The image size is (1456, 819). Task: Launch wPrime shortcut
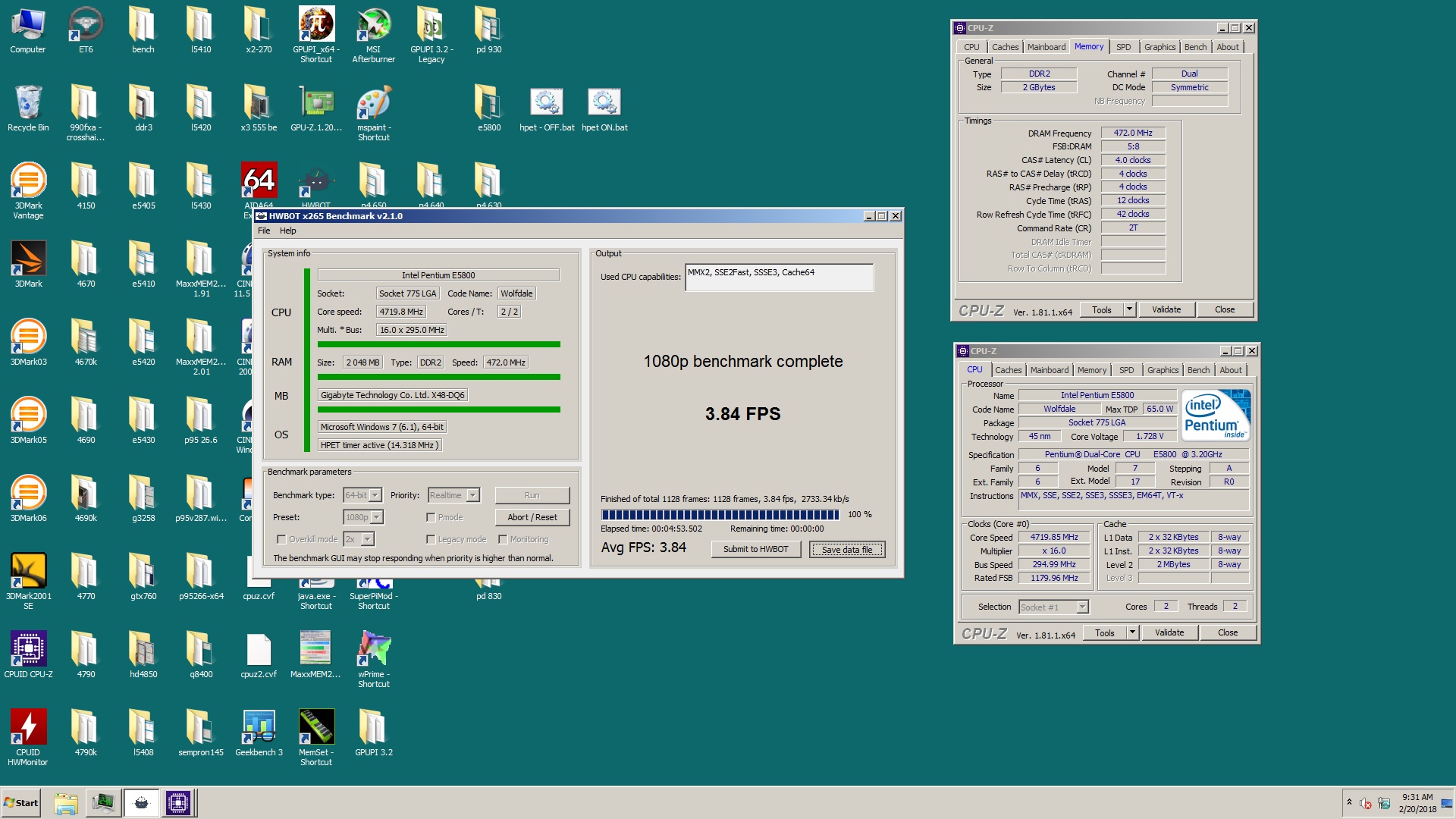[x=374, y=660]
